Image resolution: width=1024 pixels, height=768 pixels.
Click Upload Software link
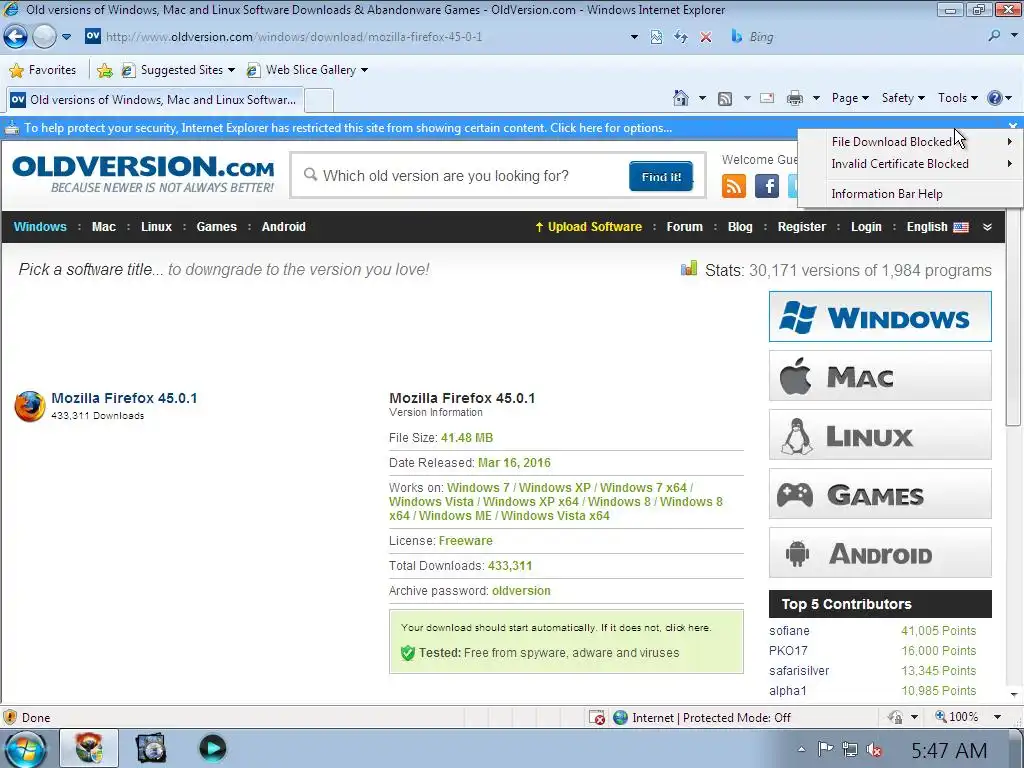click(588, 227)
